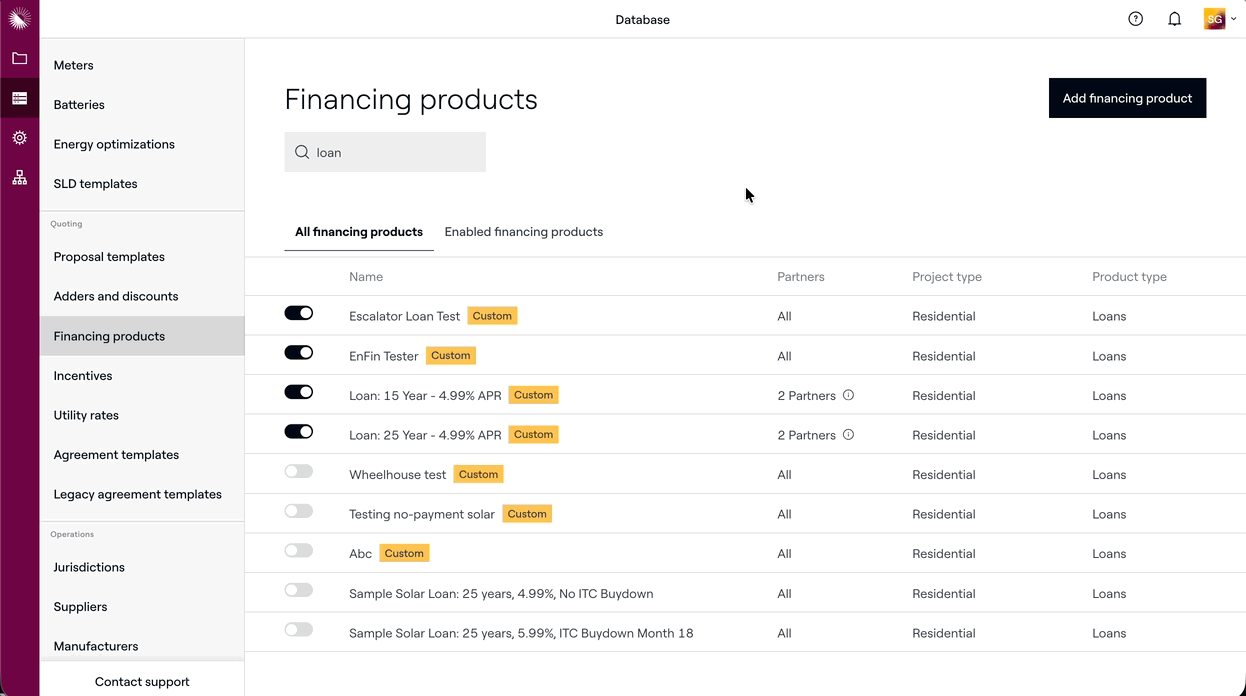Viewport: 1246px width, 696px height.
Task: Select the Database icon in the left rail
Action: (19, 98)
